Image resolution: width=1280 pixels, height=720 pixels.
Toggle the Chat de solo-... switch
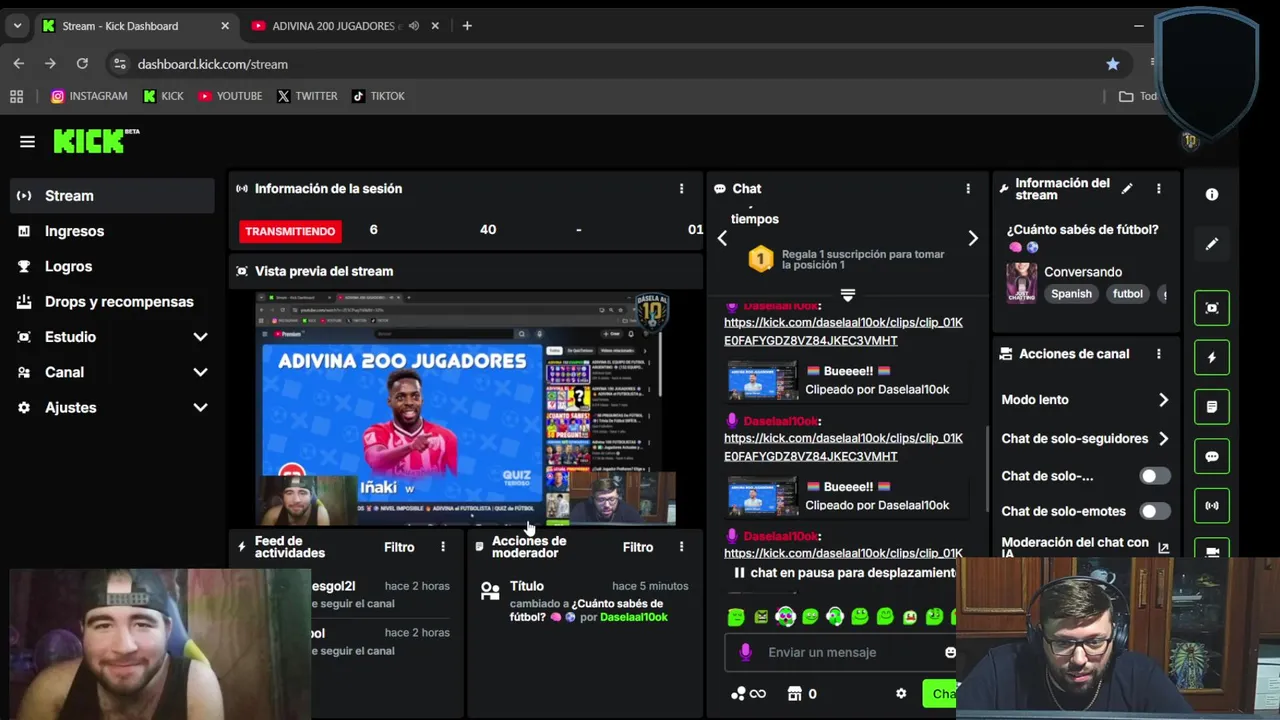[x=1155, y=476]
